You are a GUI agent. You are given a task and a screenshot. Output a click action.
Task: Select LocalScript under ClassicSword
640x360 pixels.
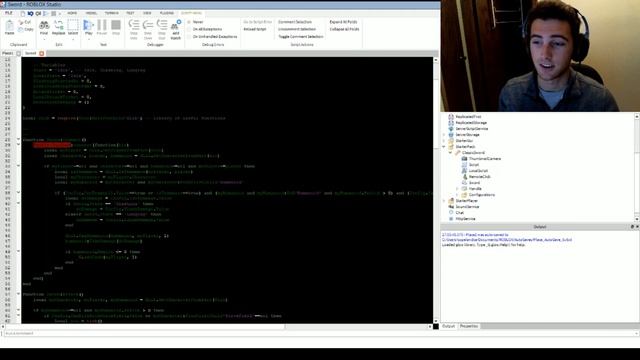coord(478,171)
